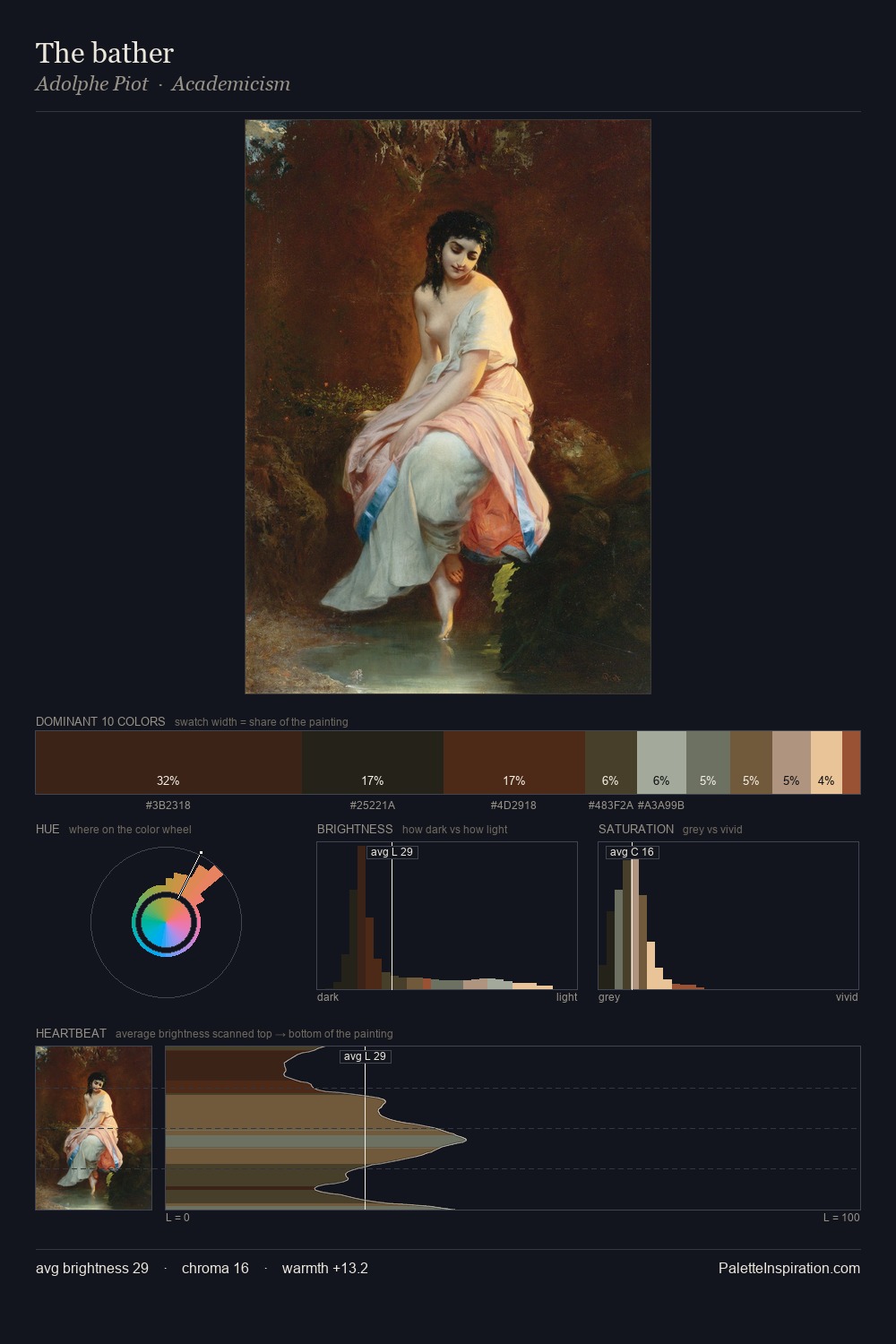Viewport: 896px width, 1344px height.
Task: Click the avg L 29 label in Heartbeat chart
Action: click(365, 1056)
